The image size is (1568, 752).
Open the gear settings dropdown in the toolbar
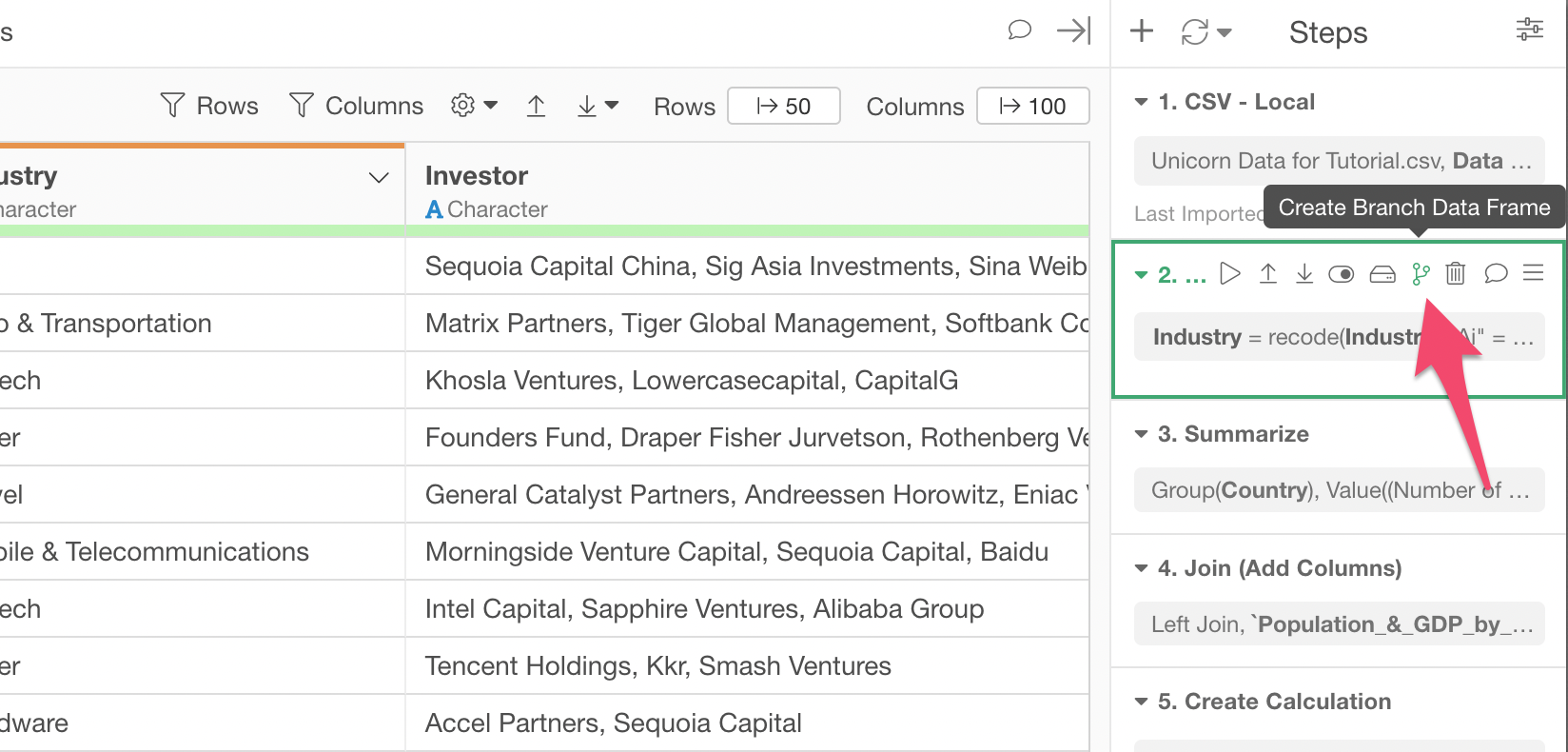click(474, 106)
